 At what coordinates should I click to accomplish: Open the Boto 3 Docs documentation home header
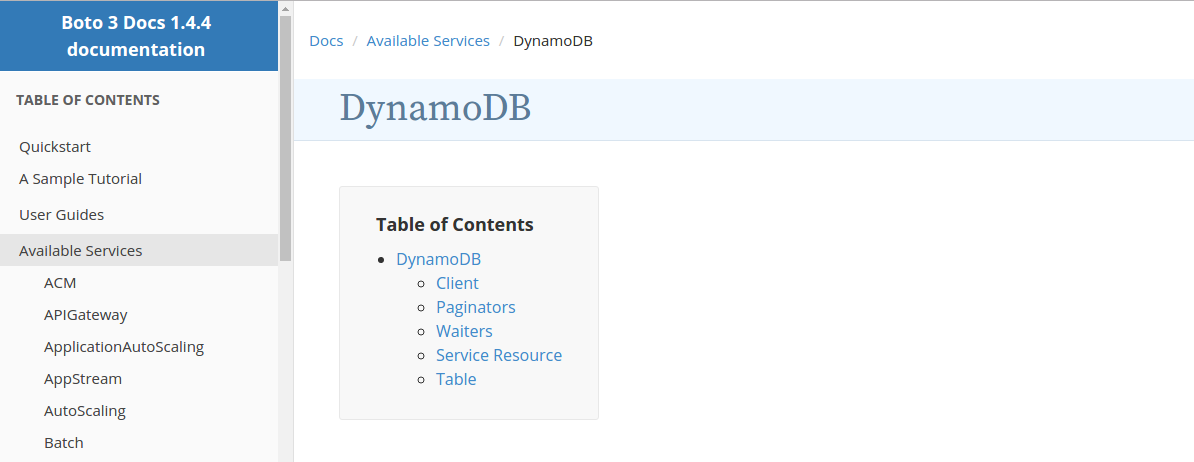(136, 36)
